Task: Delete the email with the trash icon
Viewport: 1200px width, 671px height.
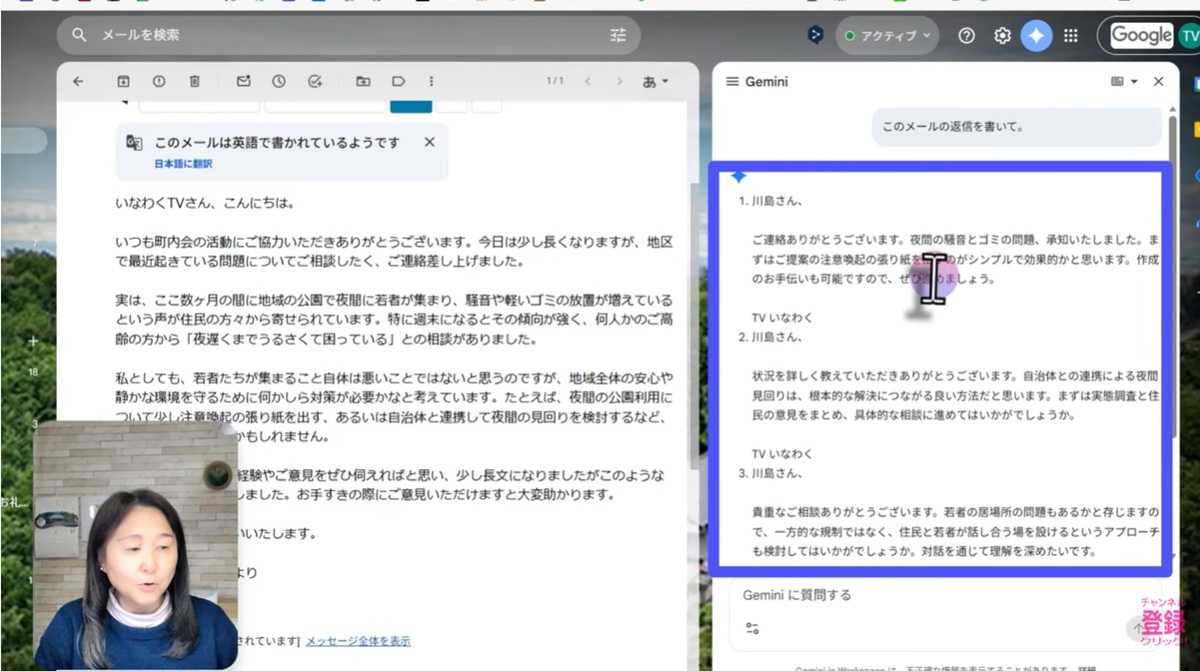Action: pos(195,82)
